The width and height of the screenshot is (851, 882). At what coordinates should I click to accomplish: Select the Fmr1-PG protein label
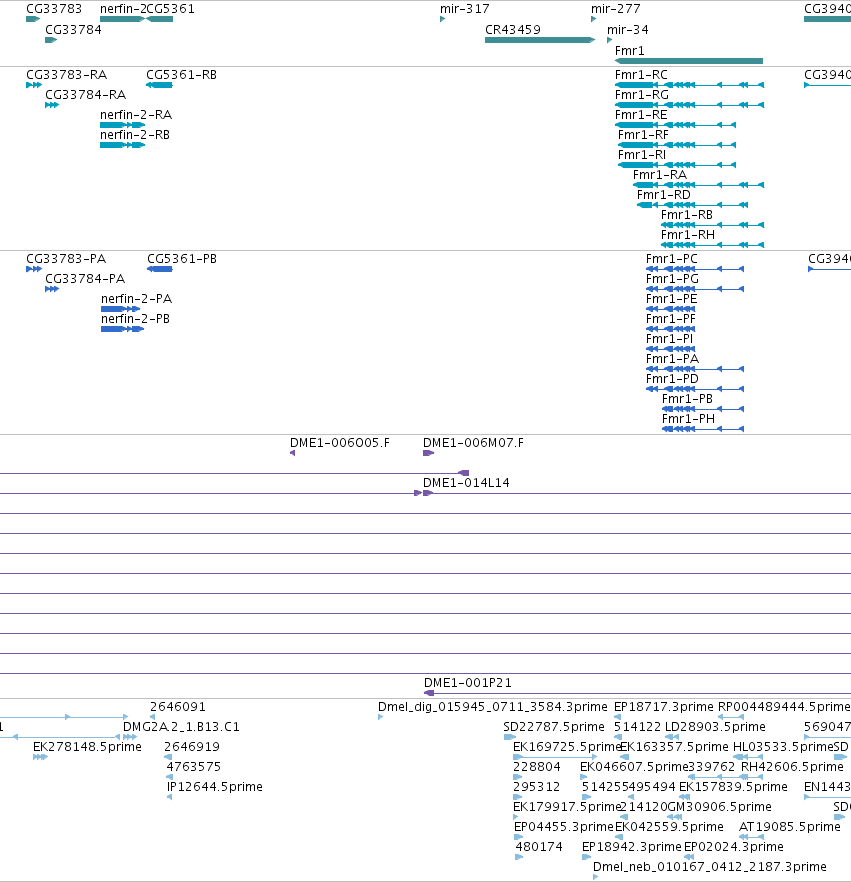click(x=672, y=279)
